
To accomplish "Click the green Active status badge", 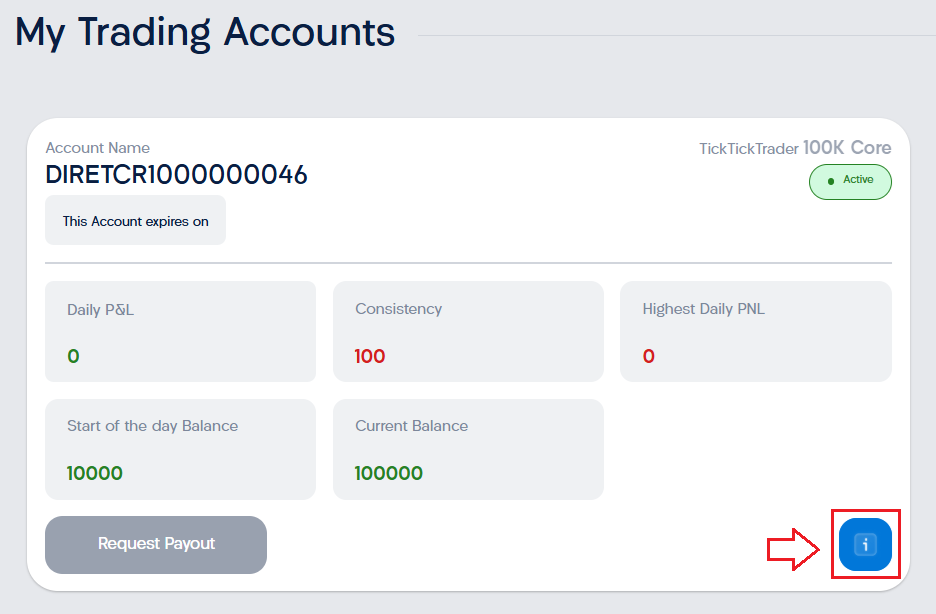I will coord(850,181).
